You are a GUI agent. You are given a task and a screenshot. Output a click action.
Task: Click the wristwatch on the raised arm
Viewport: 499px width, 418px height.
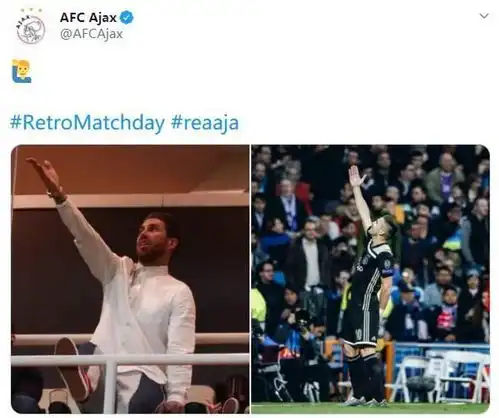click(x=57, y=195)
